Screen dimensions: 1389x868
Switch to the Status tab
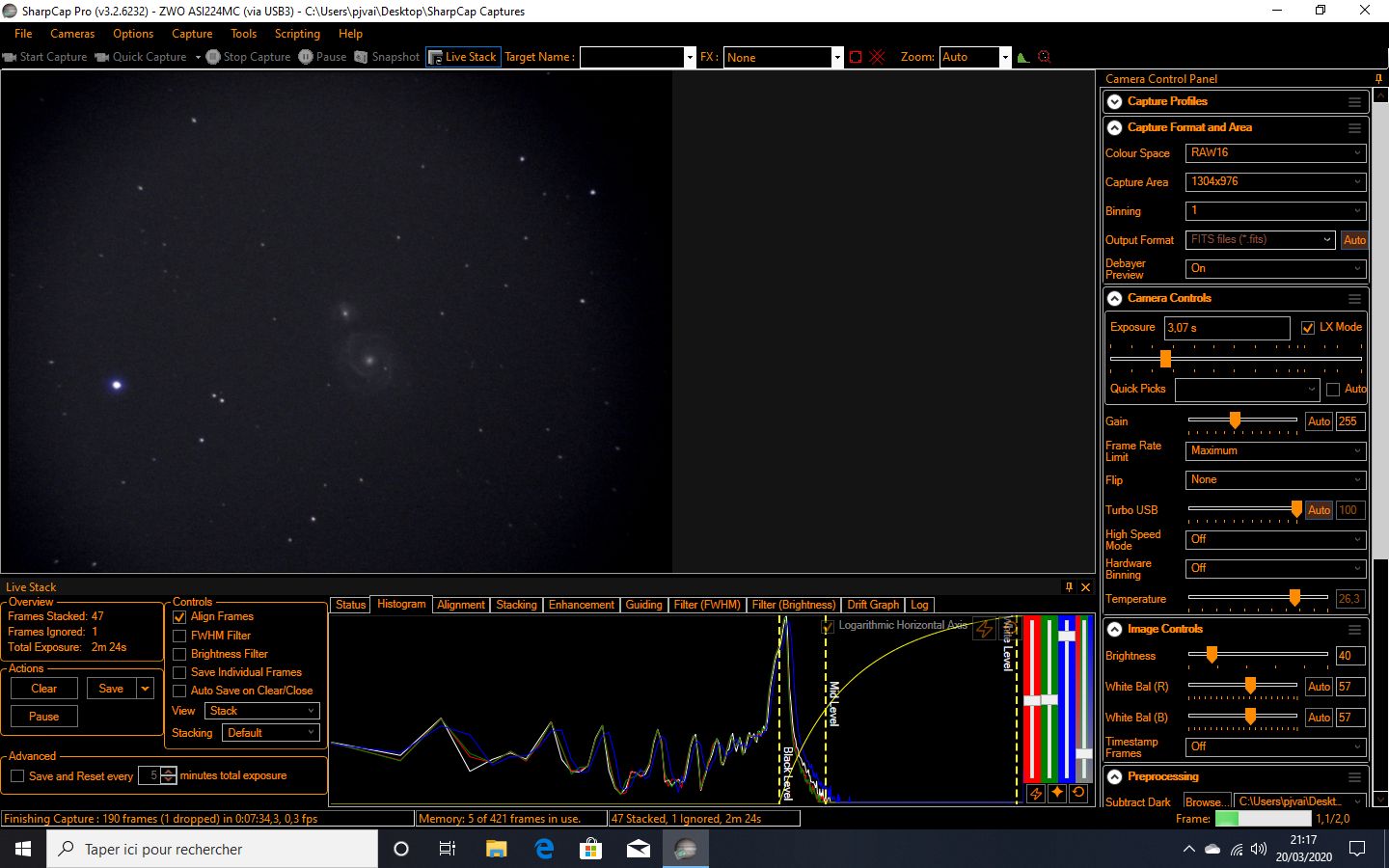point(350,605)
